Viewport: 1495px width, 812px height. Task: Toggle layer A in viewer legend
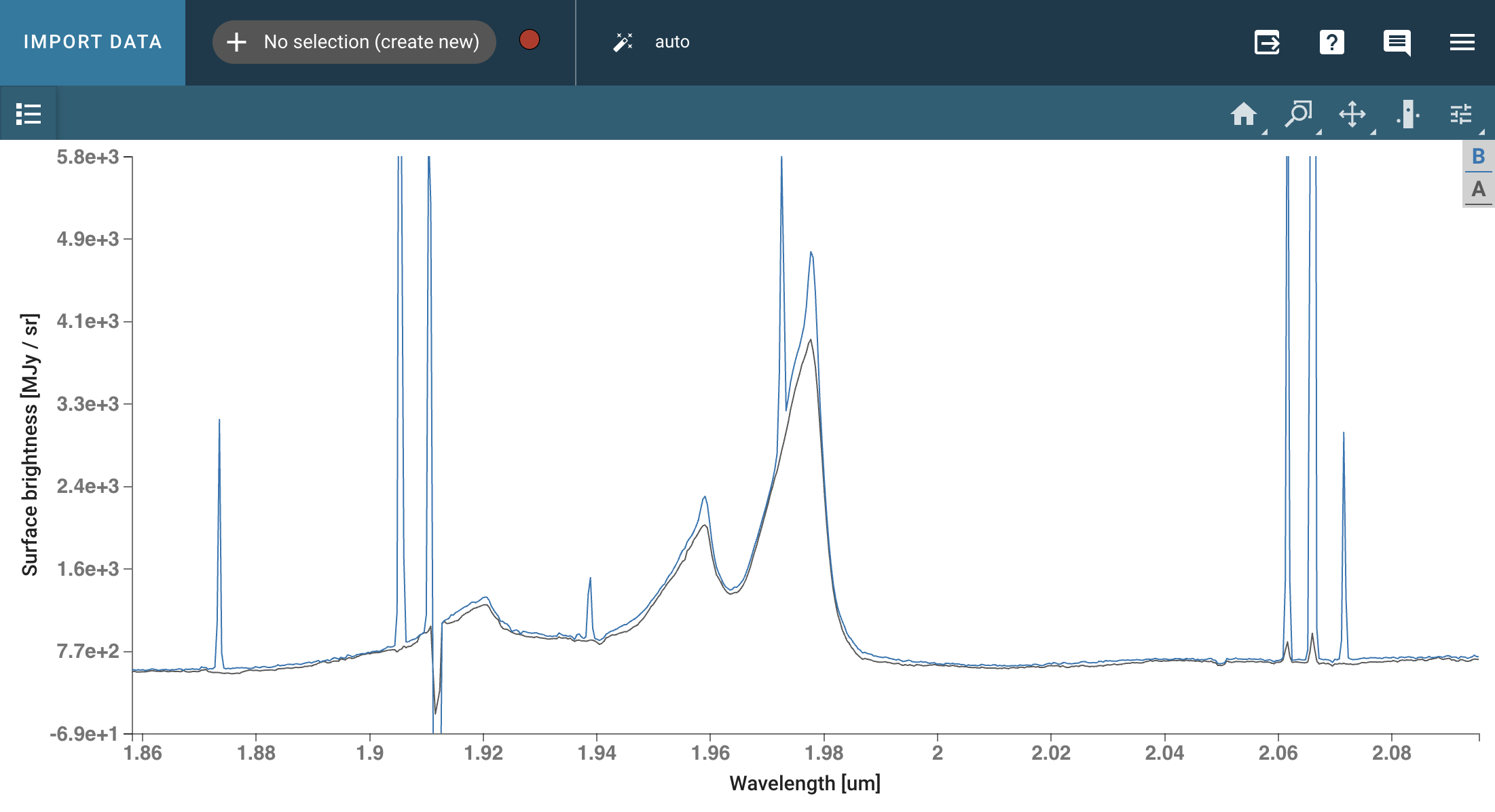point(1478,189)
